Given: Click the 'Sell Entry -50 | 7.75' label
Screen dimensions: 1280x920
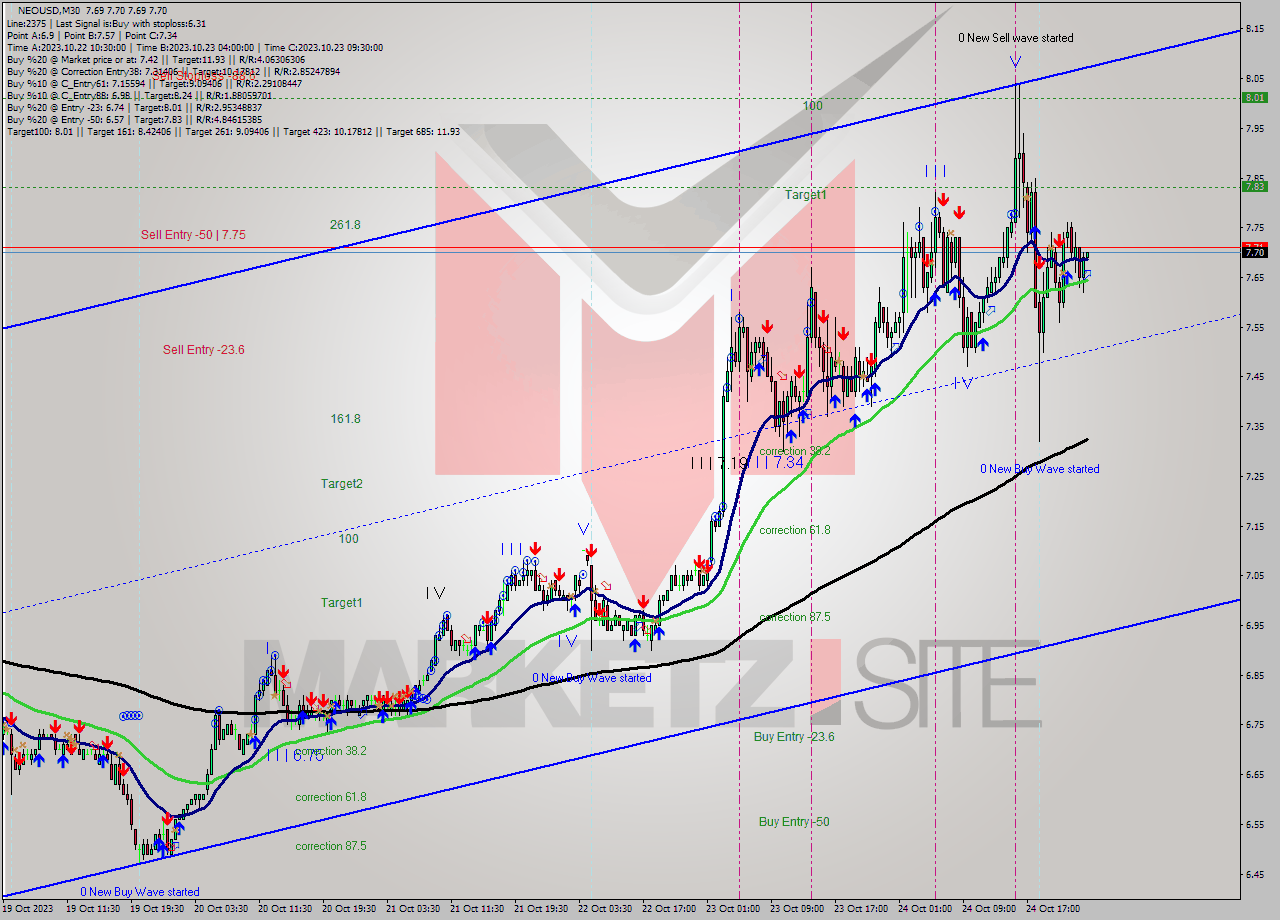Looking at the screenshot, I should coord(193,234).
